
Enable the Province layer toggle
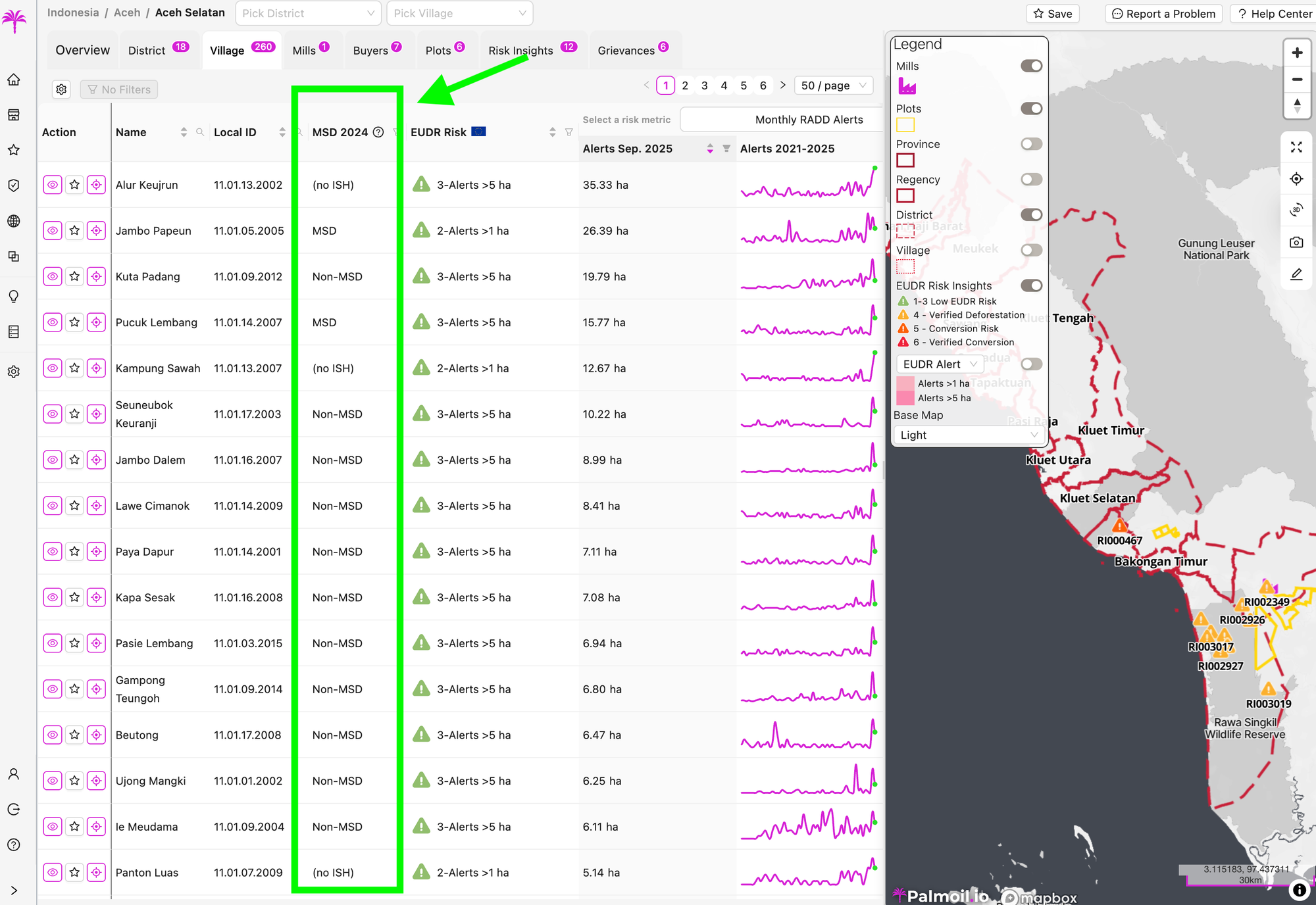point(1031,144)
